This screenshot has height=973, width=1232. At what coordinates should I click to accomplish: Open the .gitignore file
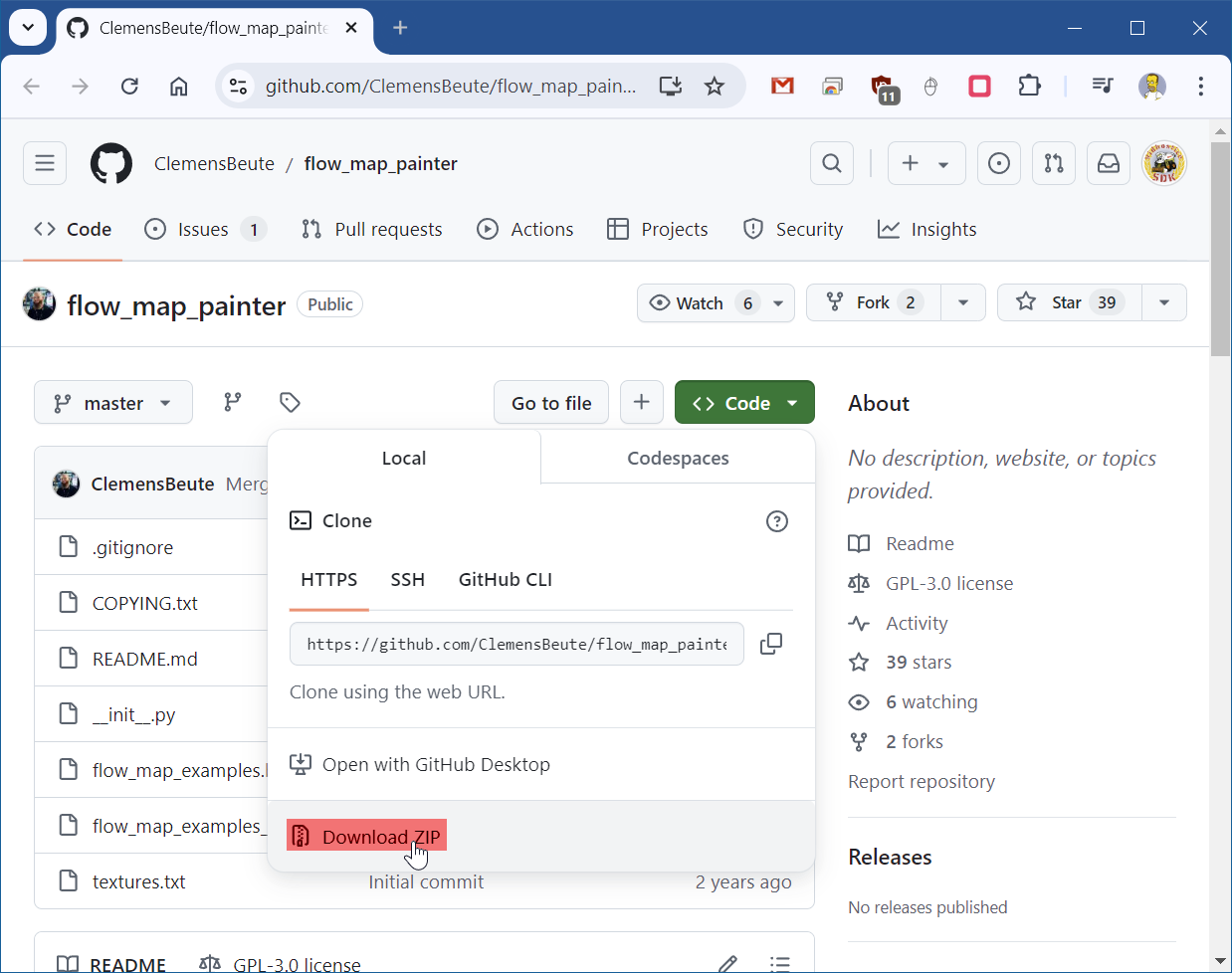tap(132, 547)
